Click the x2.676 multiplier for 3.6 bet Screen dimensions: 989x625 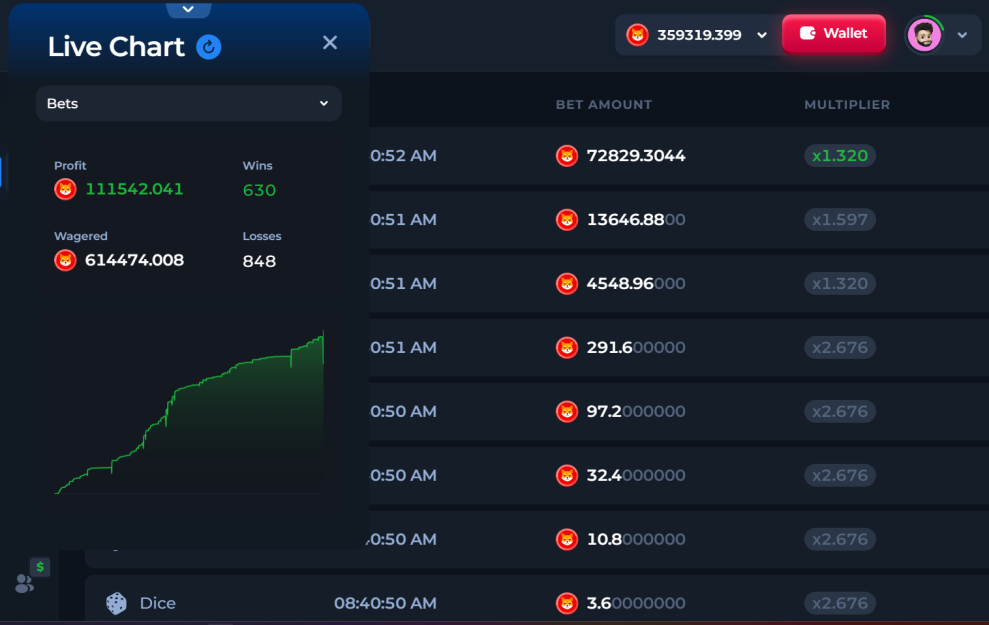(x=840, y=603)
